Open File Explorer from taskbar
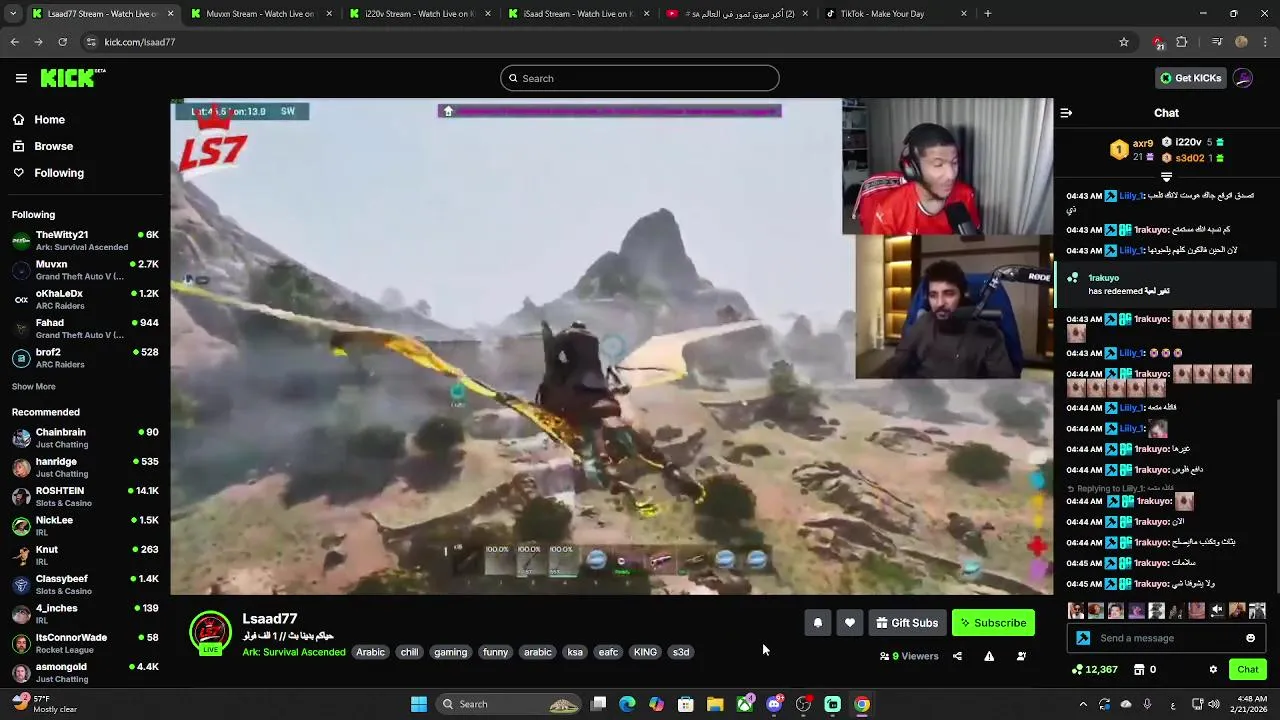This screenshot has width=1280, height=720. (x=715, y=704)
